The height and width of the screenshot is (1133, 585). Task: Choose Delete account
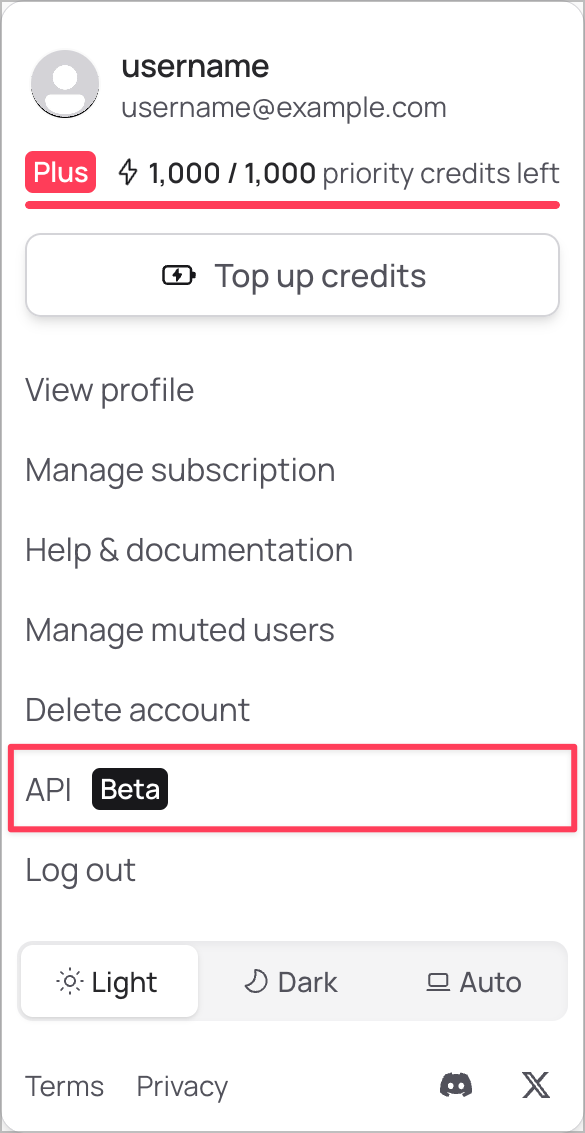pos(137,709)
